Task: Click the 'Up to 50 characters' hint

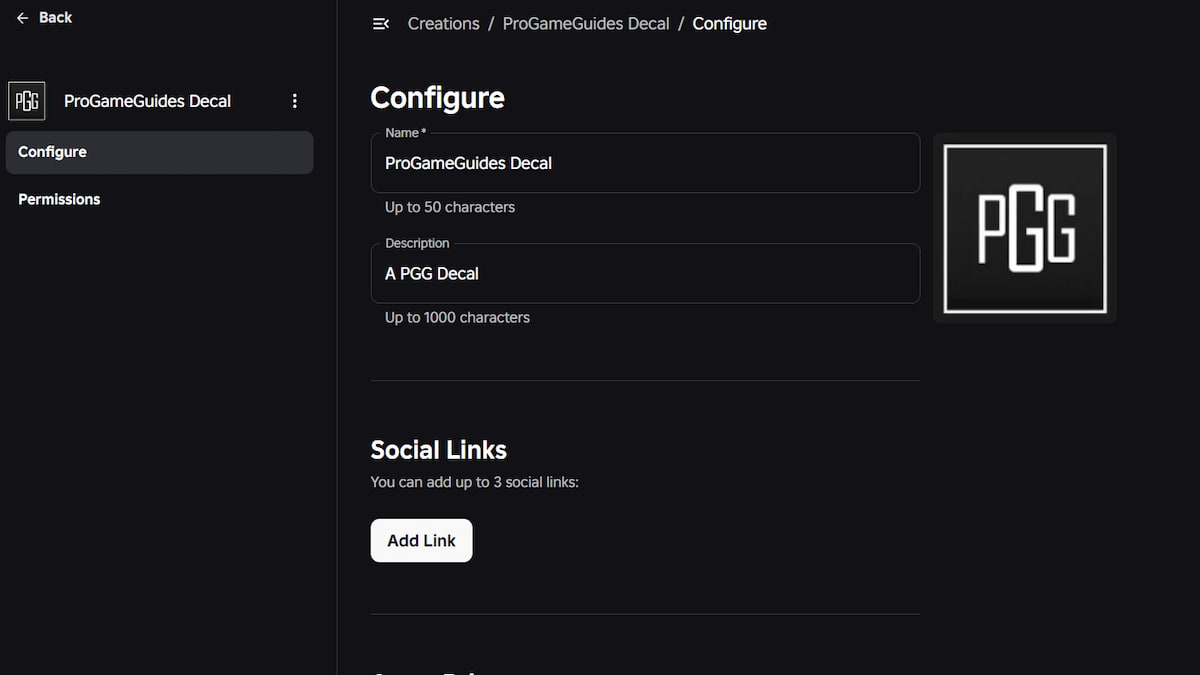Action: pyautogui.click(x=450, y=207)
